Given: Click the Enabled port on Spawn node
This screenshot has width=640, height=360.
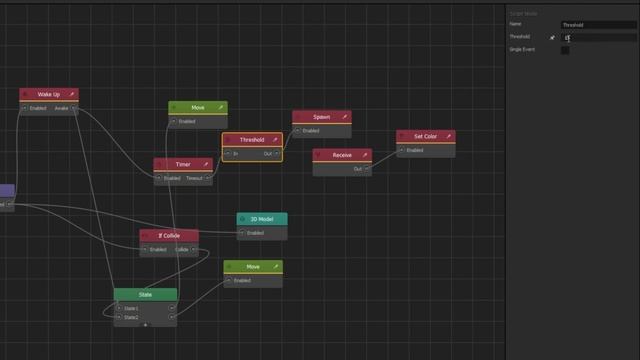Looking at the screenshot, I should (298, 131).
